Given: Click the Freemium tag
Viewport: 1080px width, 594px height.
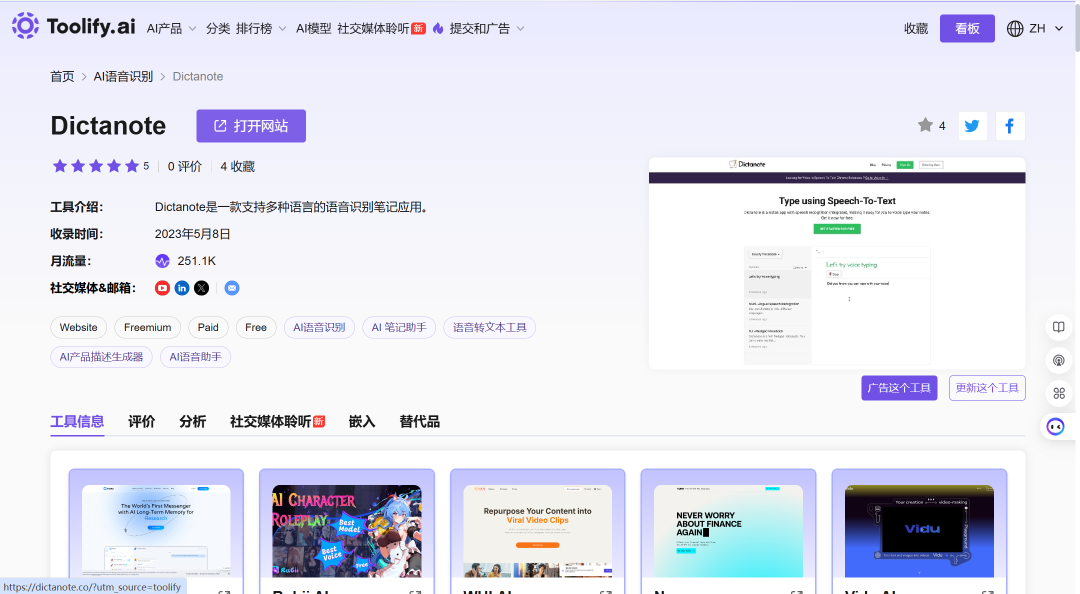Looking at the screenshot, I should pyautogui.click(x=147, y=327).
